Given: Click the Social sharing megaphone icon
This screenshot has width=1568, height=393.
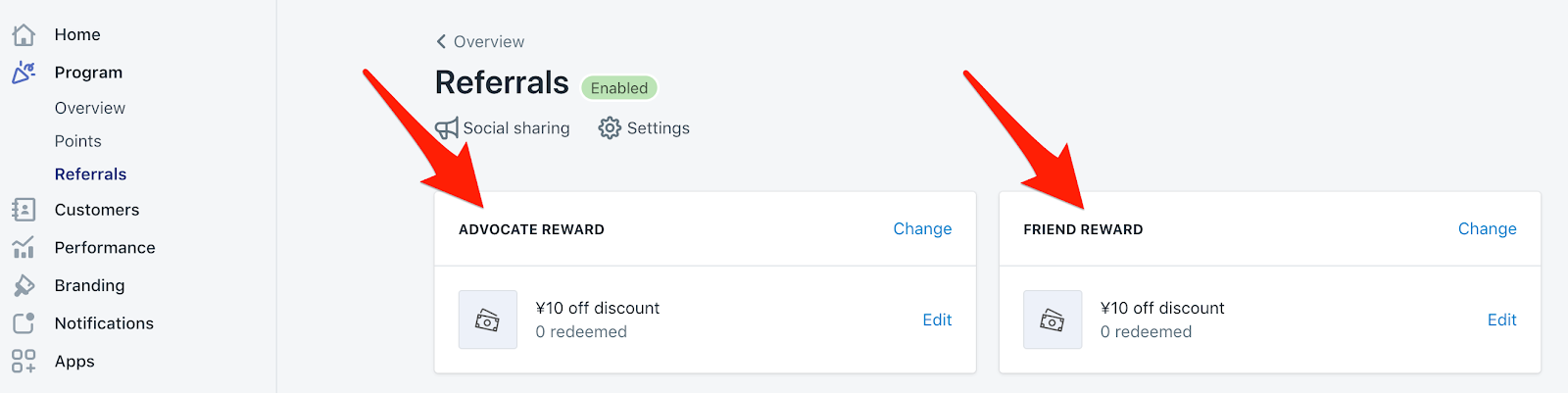Looking at the screenshot, I should 447,128.
